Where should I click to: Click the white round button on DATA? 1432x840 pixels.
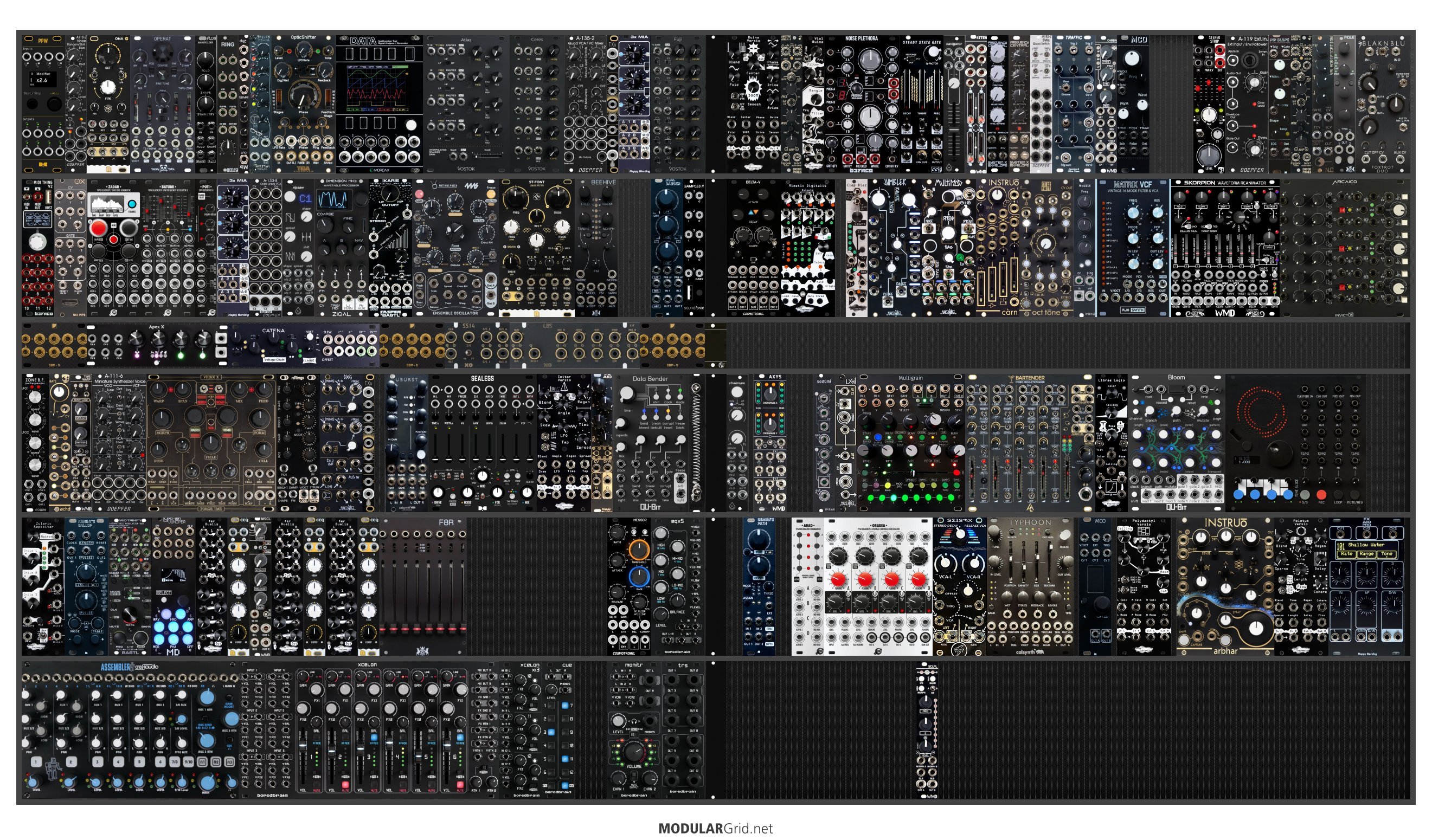click(411, 125)
